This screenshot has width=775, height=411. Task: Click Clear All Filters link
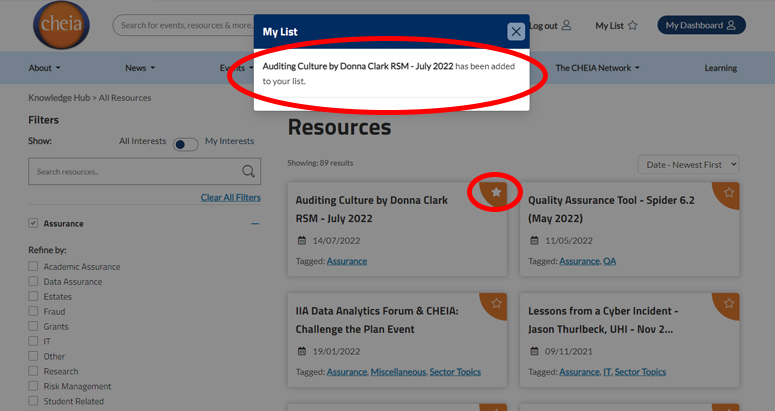(x=230, y=198)
